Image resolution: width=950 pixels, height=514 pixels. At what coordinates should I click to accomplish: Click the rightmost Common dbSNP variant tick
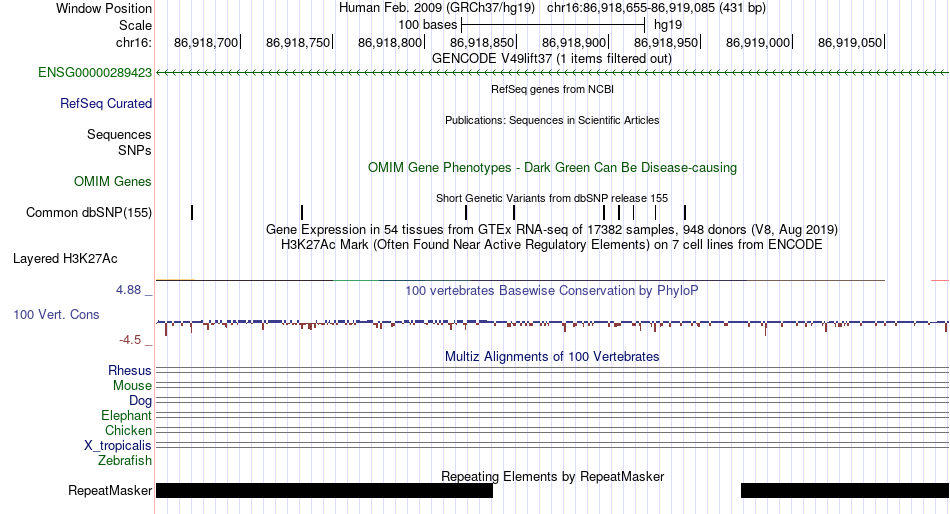click(x=685, y=212)
